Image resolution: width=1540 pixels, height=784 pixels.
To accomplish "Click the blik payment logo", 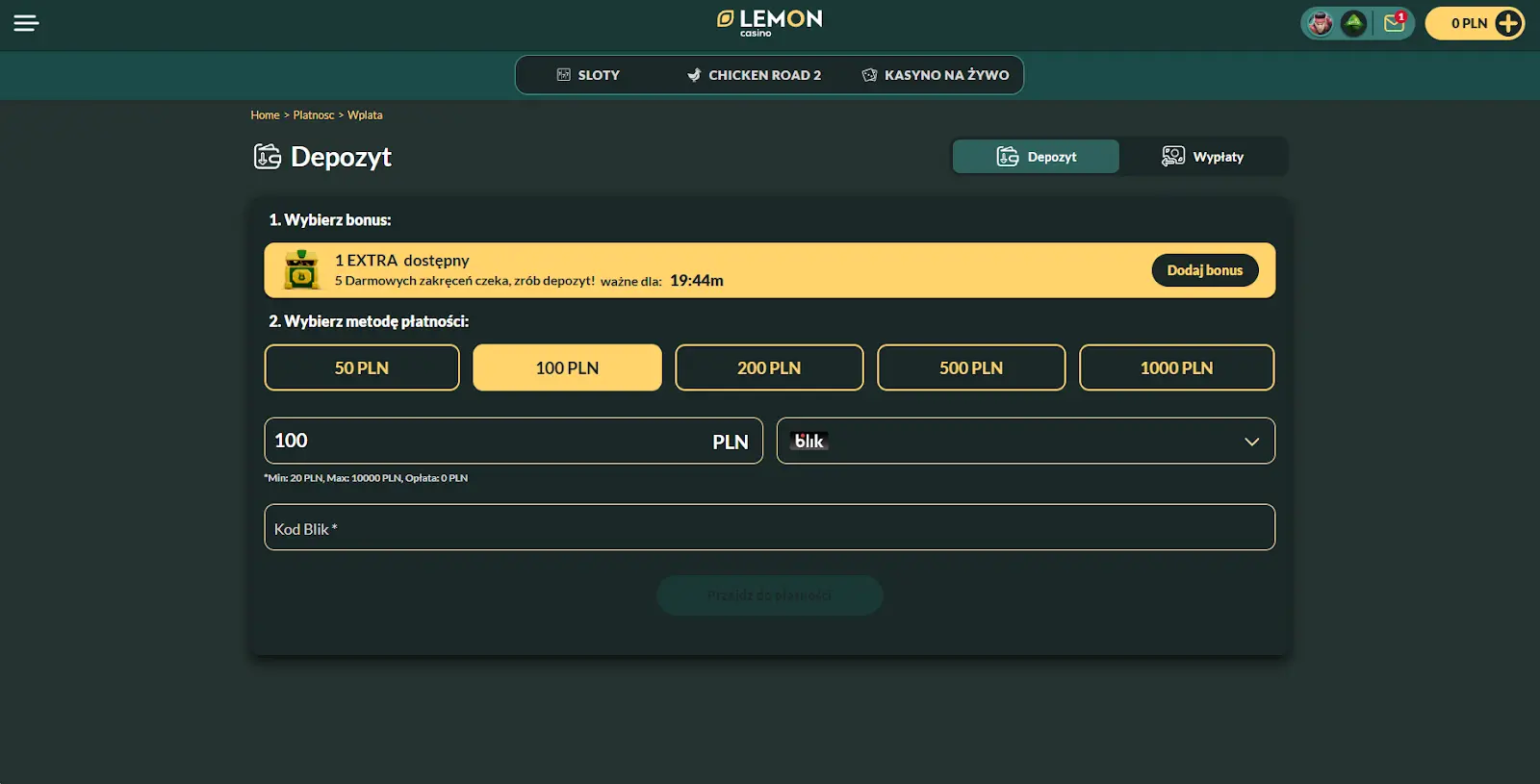I will point(809,441).
